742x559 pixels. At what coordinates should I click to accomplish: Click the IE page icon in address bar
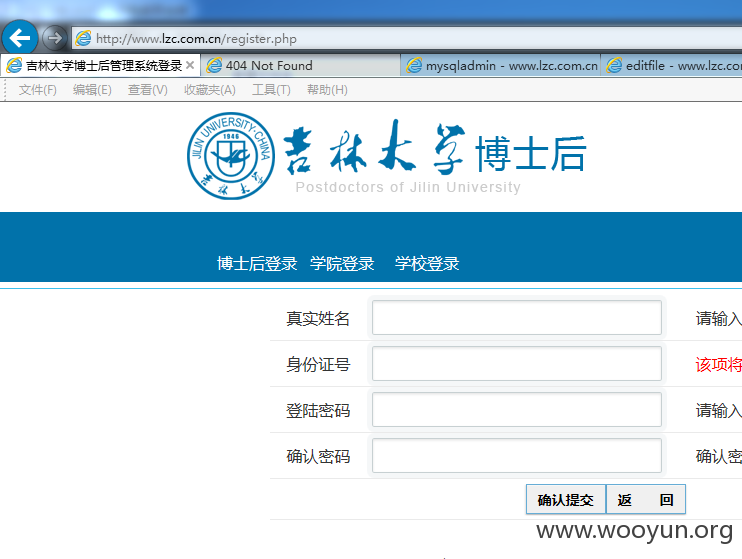(x=83, y=38)
